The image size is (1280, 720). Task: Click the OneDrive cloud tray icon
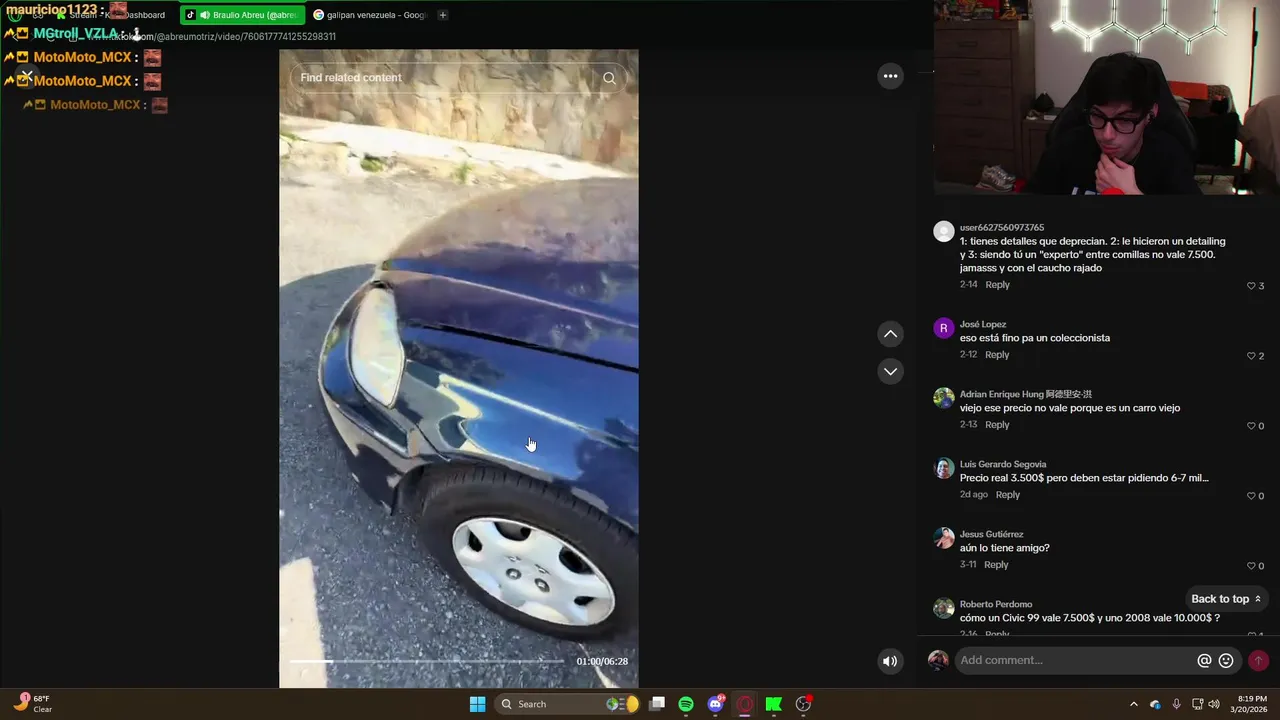pos(1155,704)
